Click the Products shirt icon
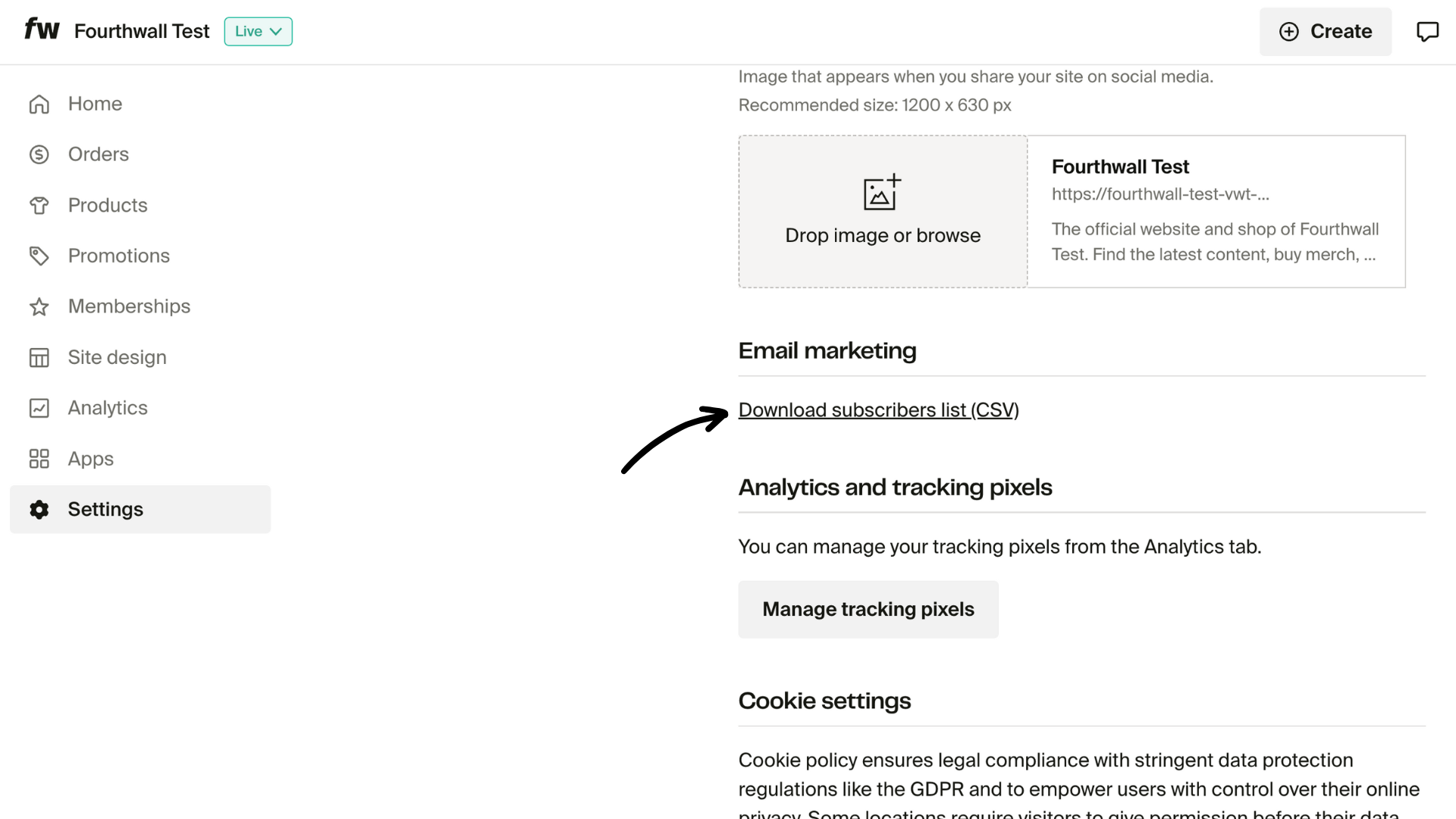This screenshot has height=819, width=1456. click(x=39, y=205)
